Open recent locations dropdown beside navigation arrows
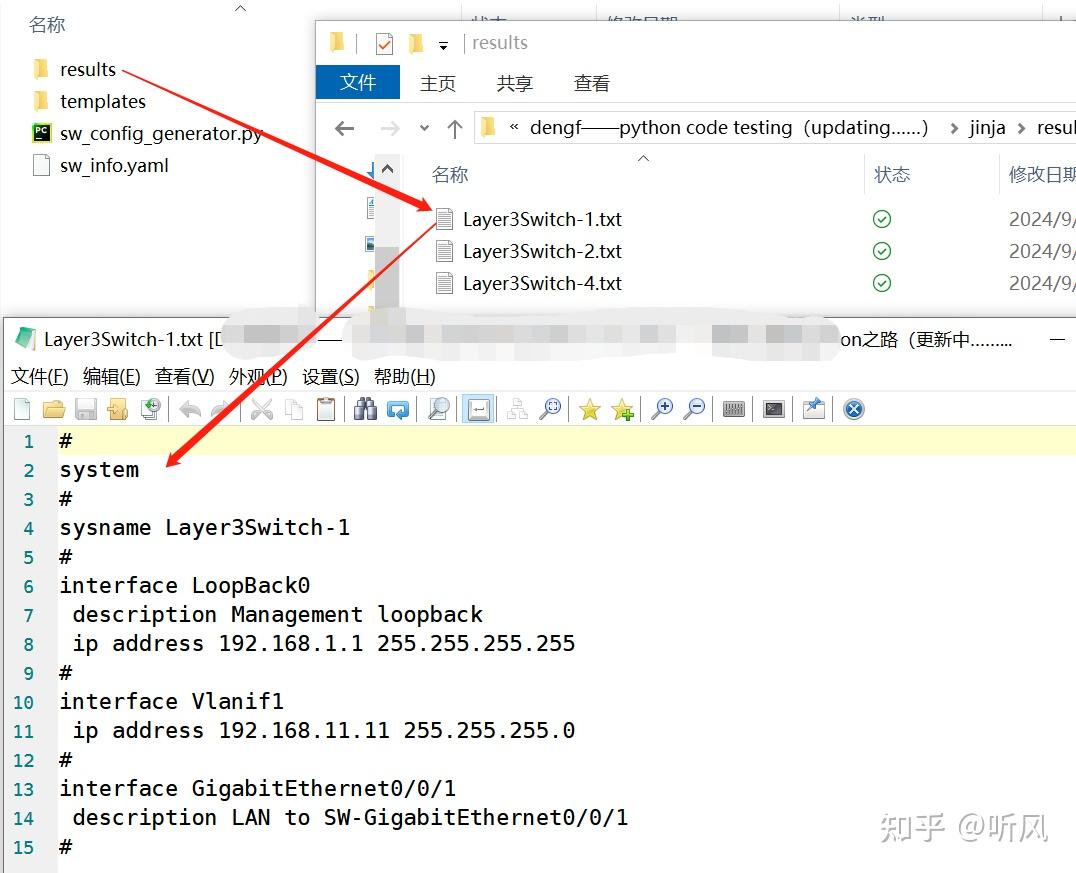 pos(423,128)
